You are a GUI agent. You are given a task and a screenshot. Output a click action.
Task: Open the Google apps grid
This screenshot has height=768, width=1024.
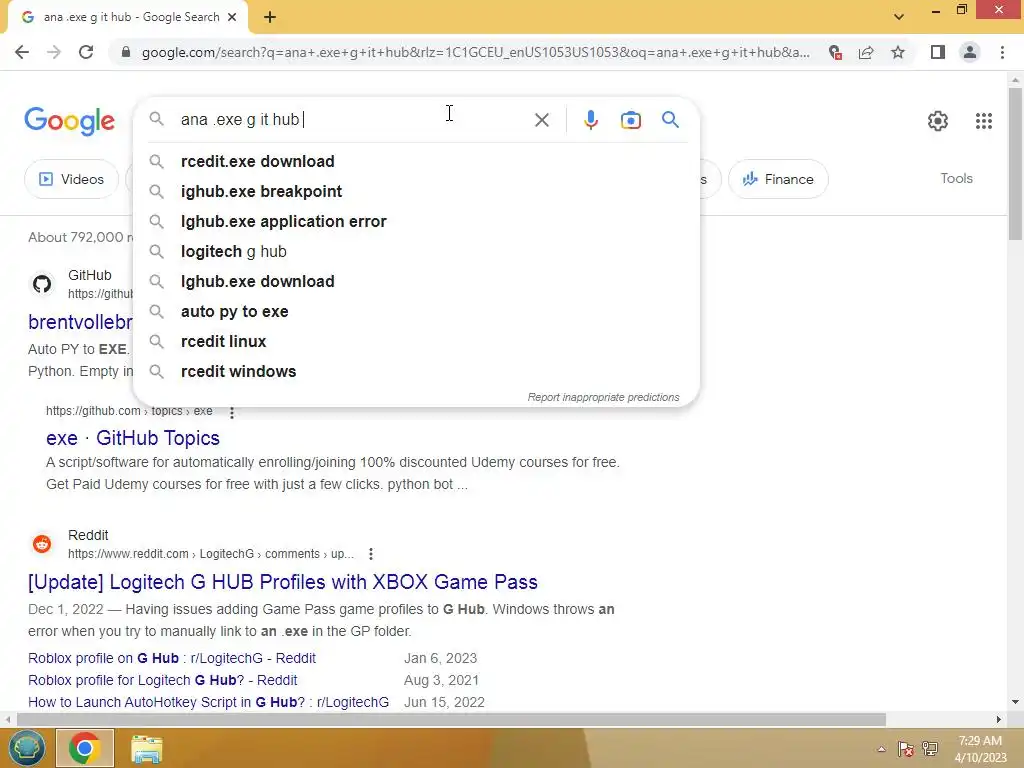(x=984, y=121)
